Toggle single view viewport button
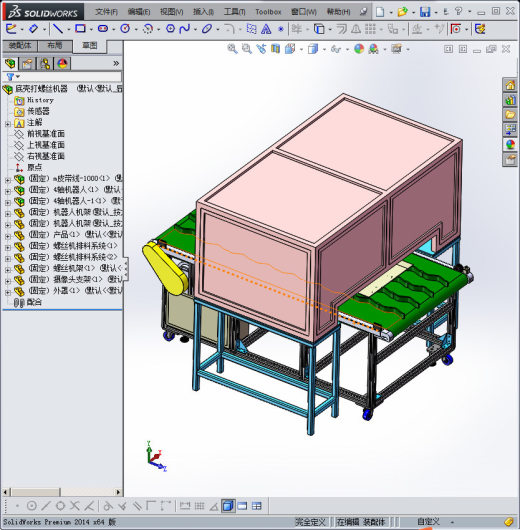 click(x=242, y=506)
